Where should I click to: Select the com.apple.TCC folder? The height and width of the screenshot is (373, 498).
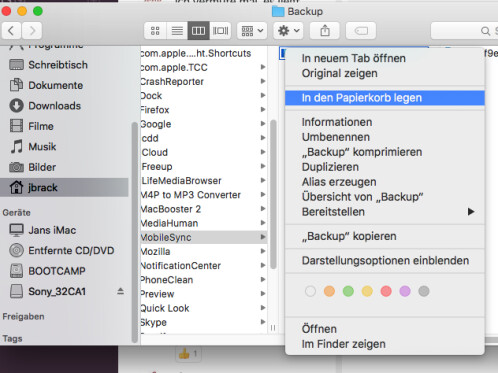[204, 67]
